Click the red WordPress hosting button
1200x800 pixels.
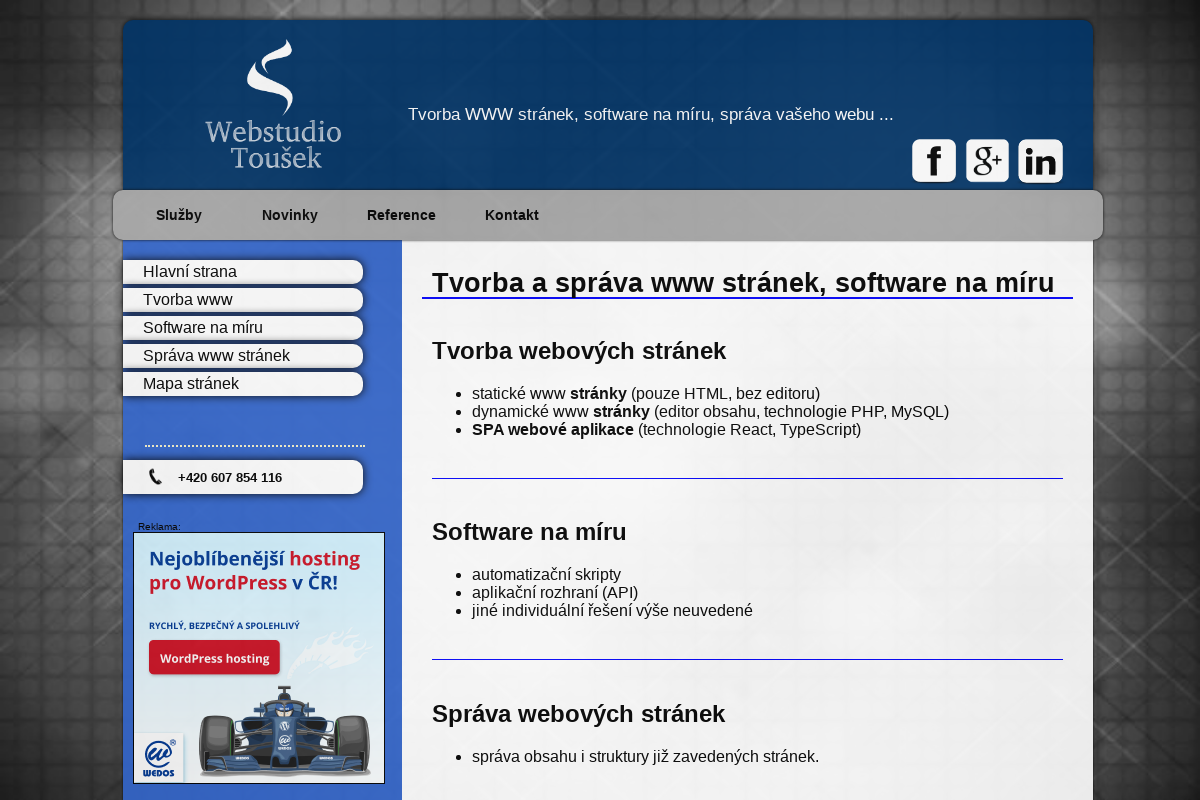[214, 657]
